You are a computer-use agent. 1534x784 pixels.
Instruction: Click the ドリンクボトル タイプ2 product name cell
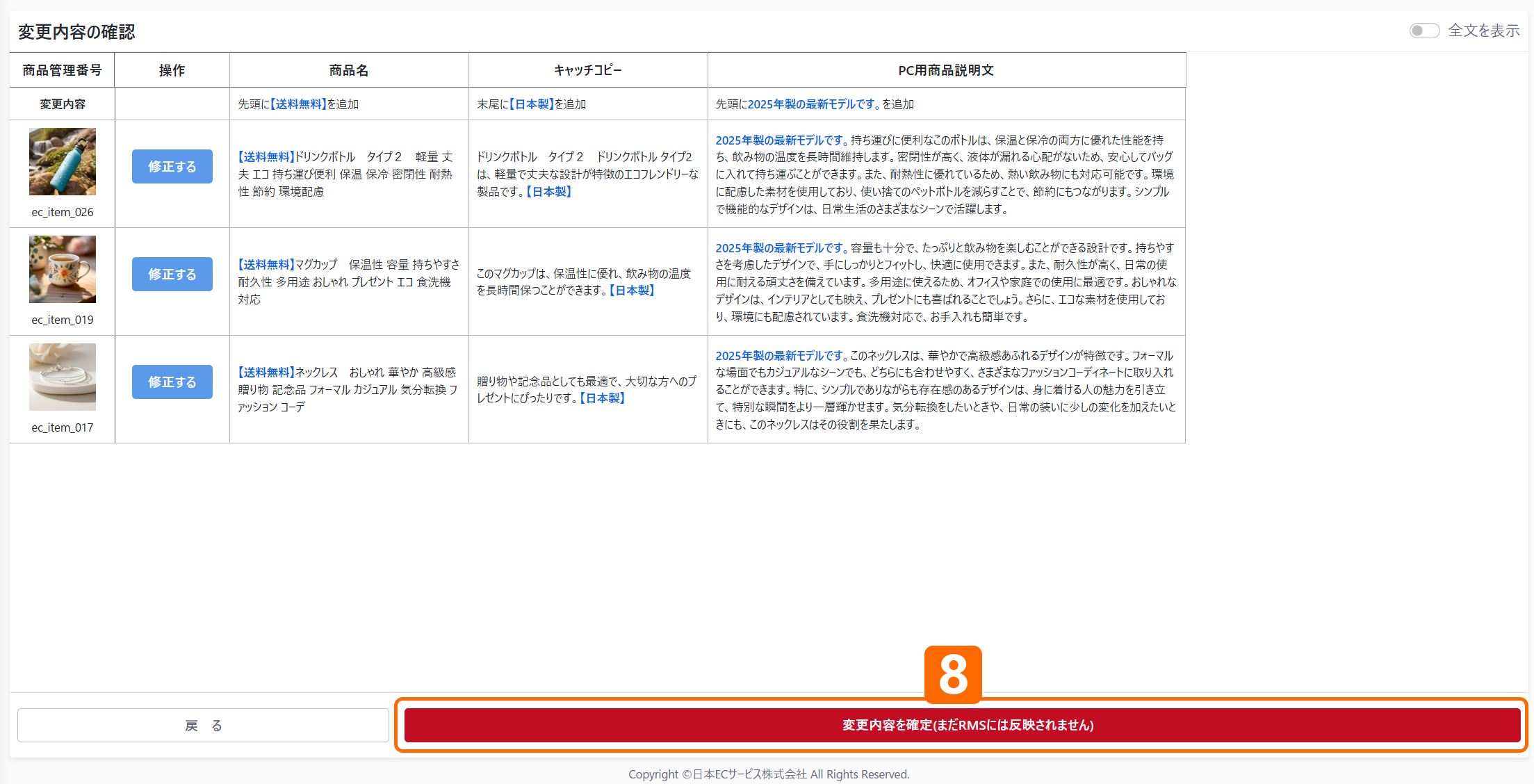tap(349, 174)
